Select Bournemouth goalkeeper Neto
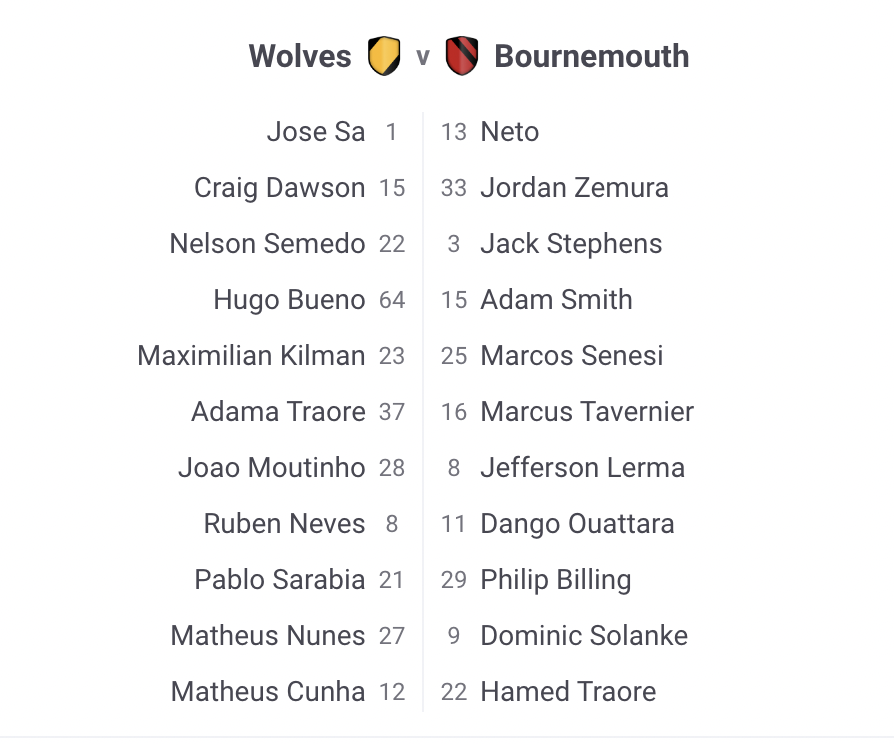894x744 pixels. 510,132
